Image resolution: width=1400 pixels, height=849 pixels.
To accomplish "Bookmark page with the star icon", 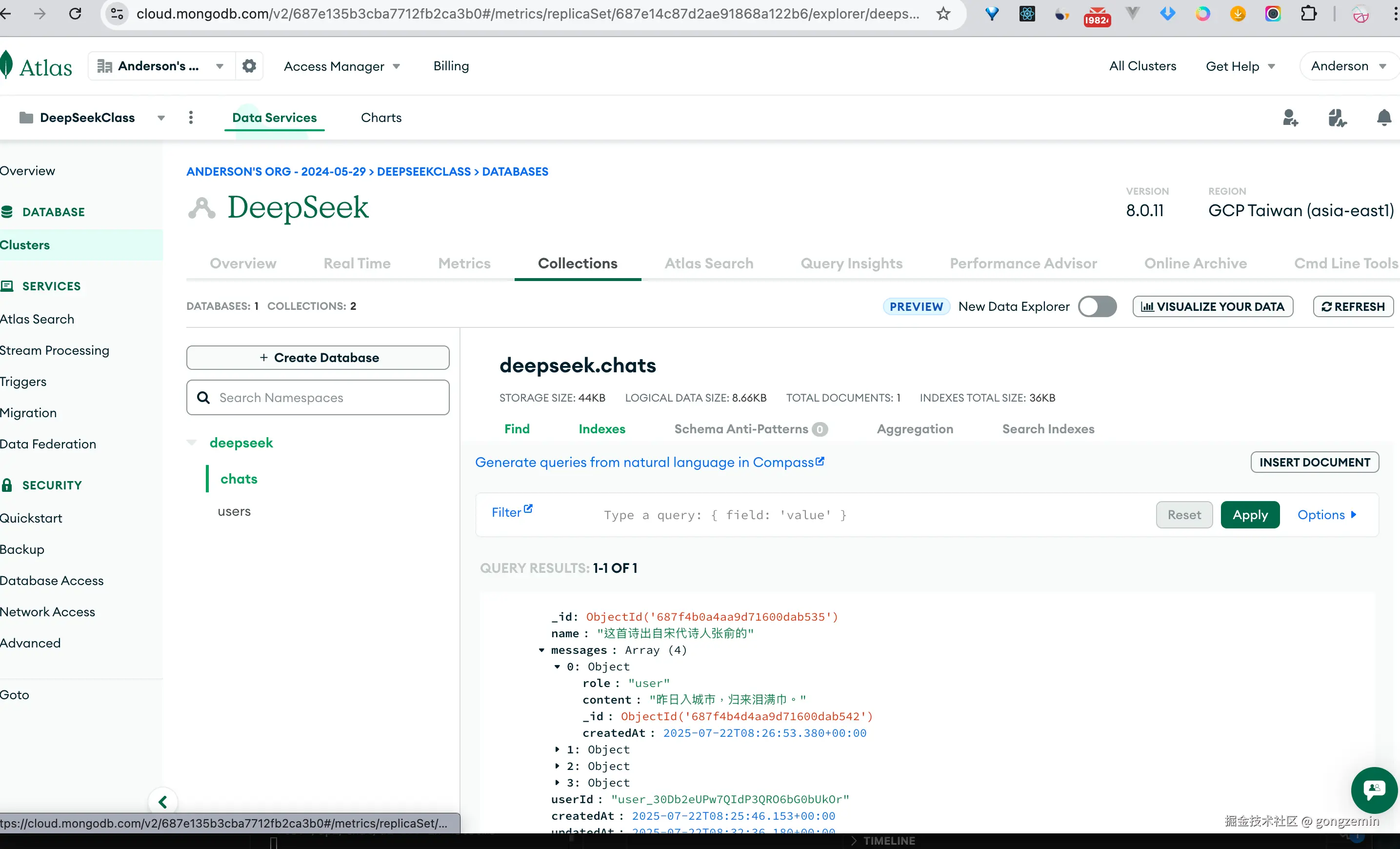I will [943, 14].
